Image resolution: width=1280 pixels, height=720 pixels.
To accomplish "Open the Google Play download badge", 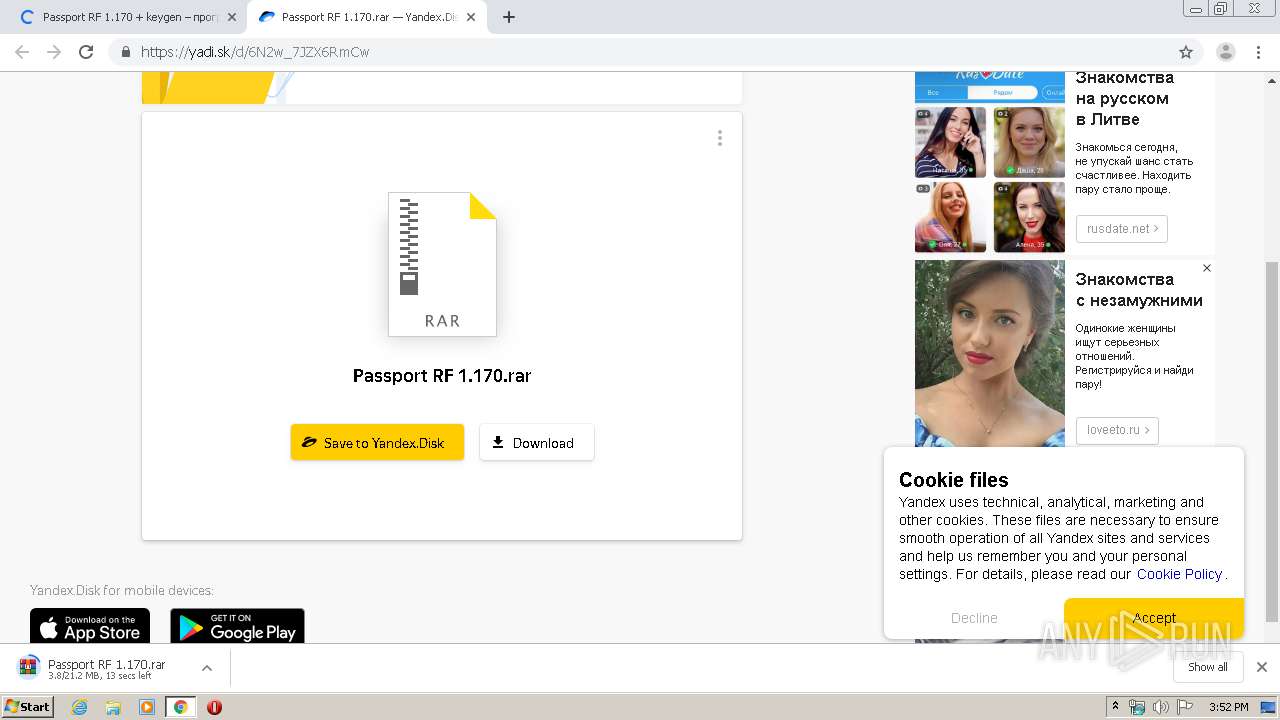I will pyautogui.click(x=237, y=626).
